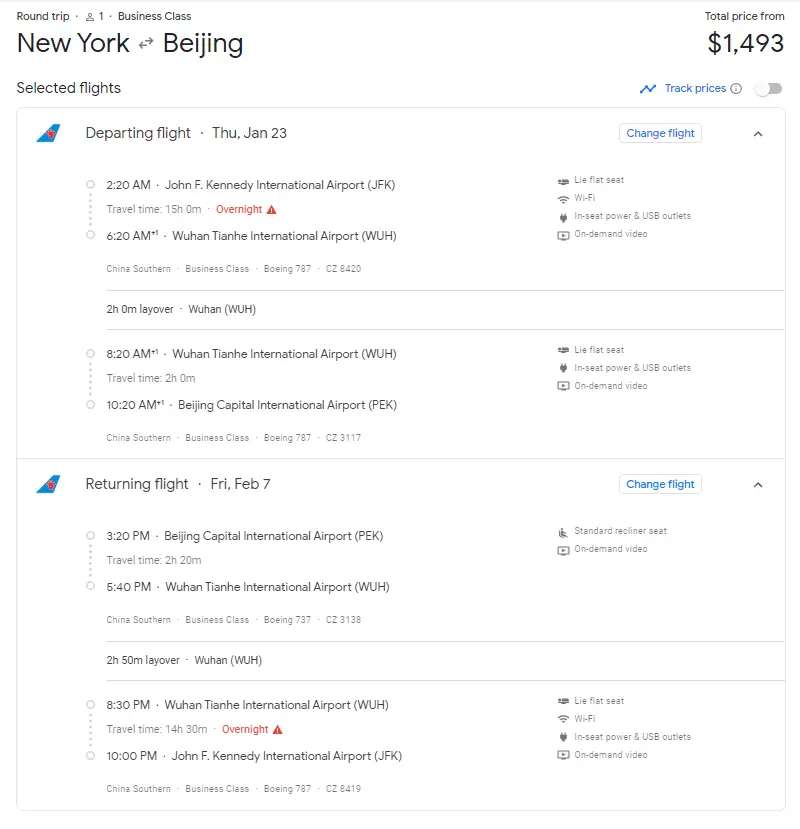Click the red Overnight warning icon for JFK departure
Viewport: 800px width, 829px height.
tap(271, 210)
